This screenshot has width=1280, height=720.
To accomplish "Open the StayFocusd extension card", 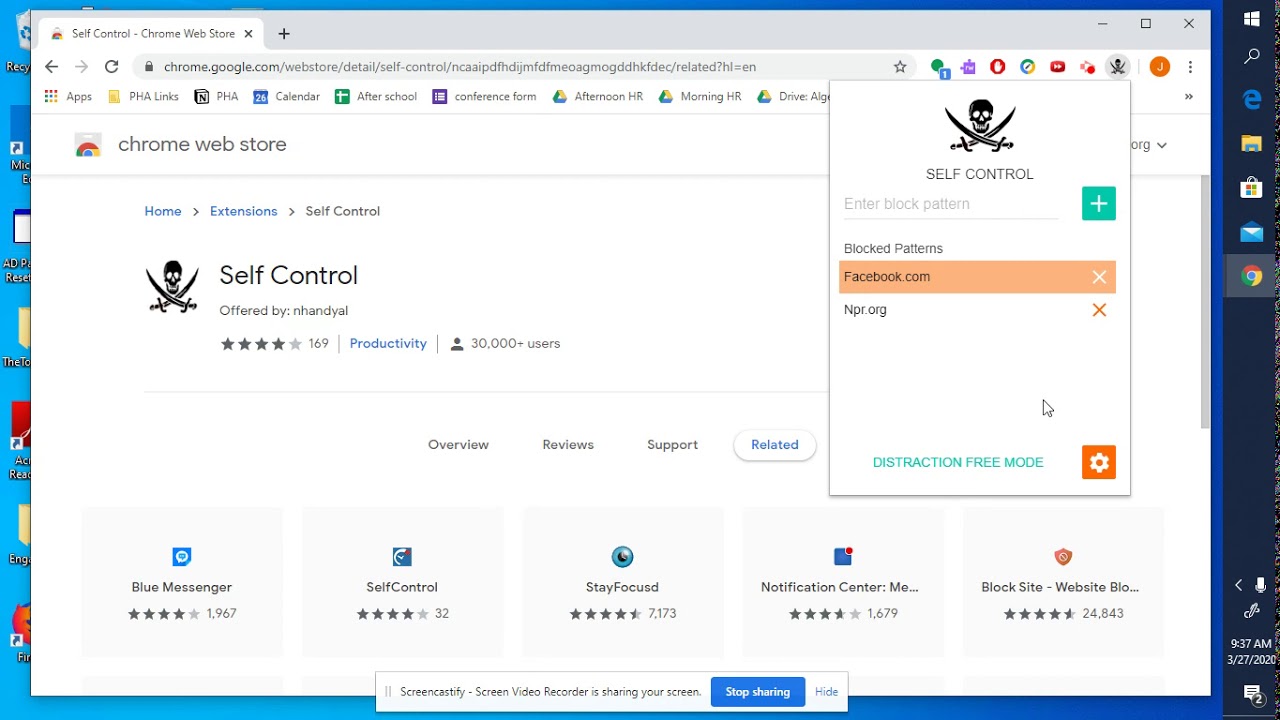I will [x=622, y=583].
